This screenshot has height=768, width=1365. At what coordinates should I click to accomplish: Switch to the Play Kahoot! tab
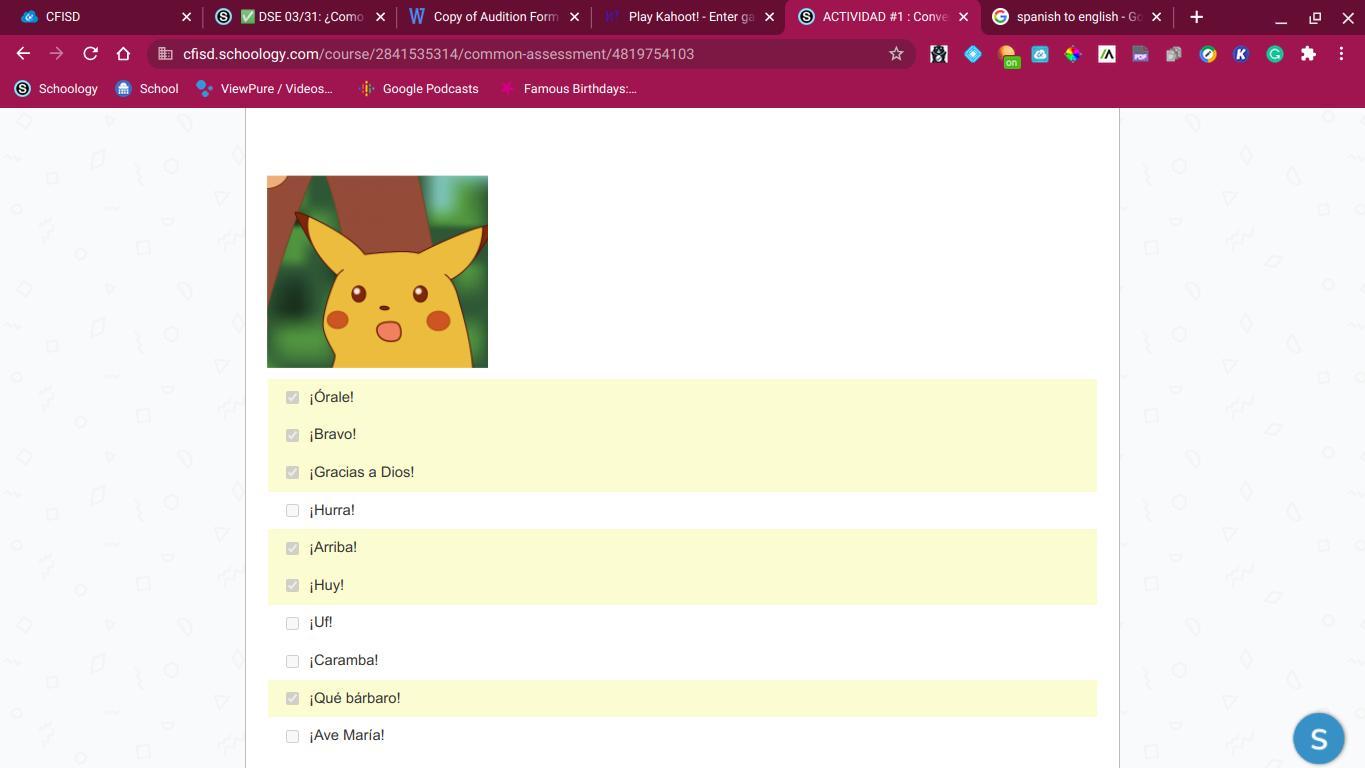(689, 17)
